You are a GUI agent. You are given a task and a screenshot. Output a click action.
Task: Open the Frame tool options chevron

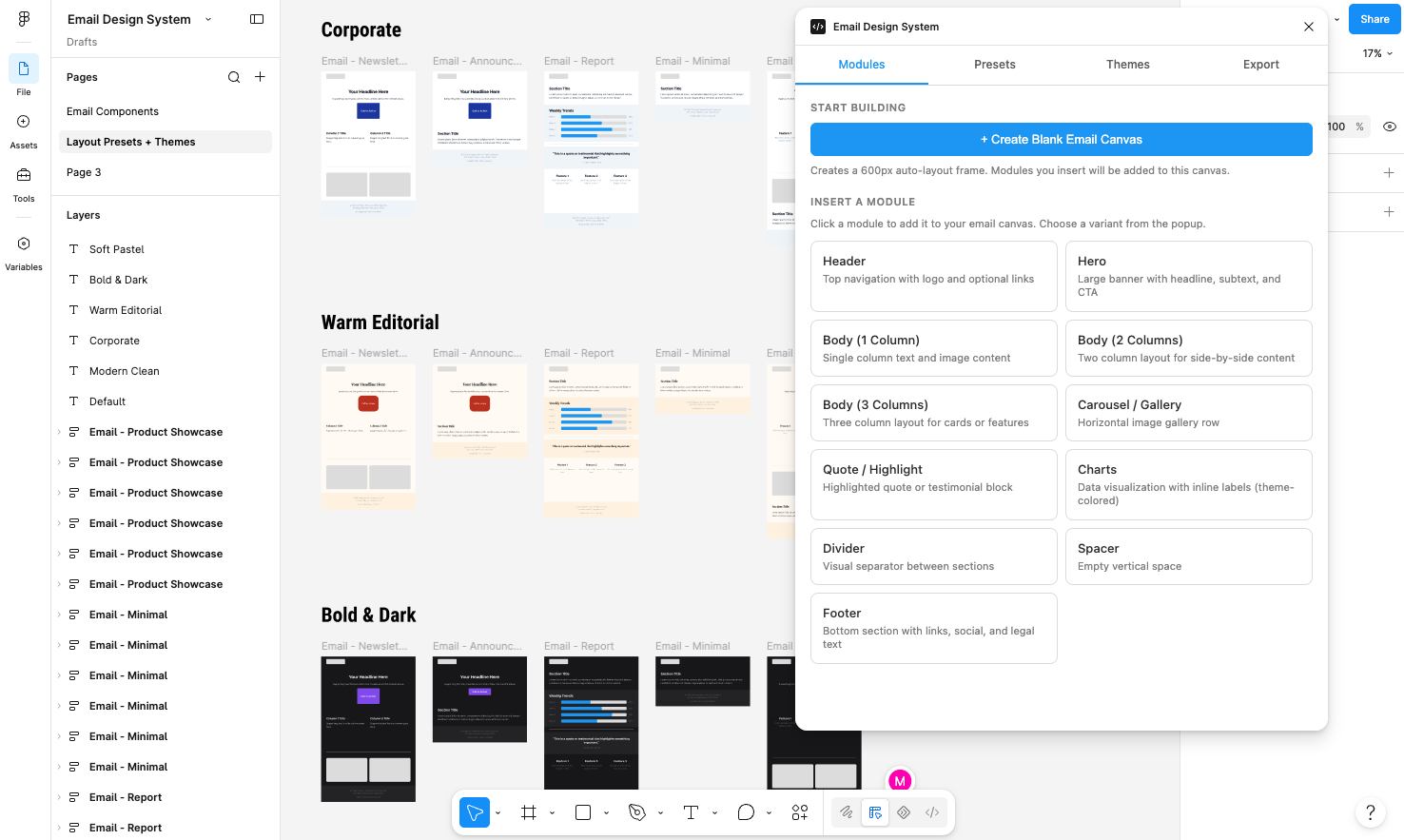point(552,813)
